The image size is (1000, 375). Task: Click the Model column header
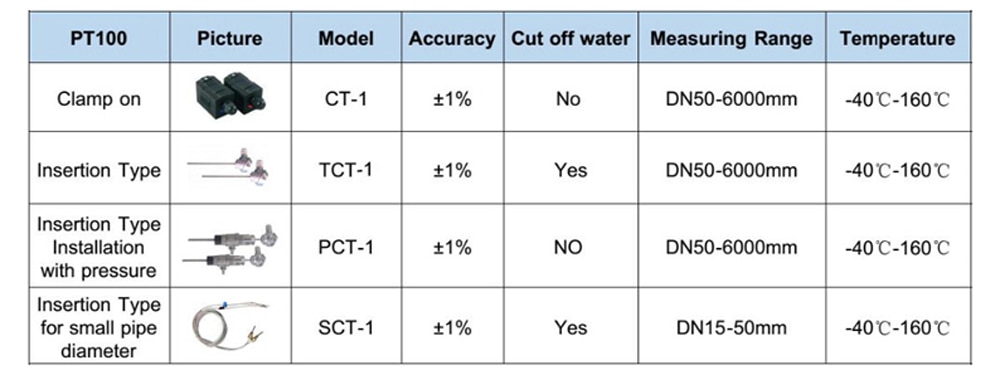pyautogui.click(x=346, y=38)
